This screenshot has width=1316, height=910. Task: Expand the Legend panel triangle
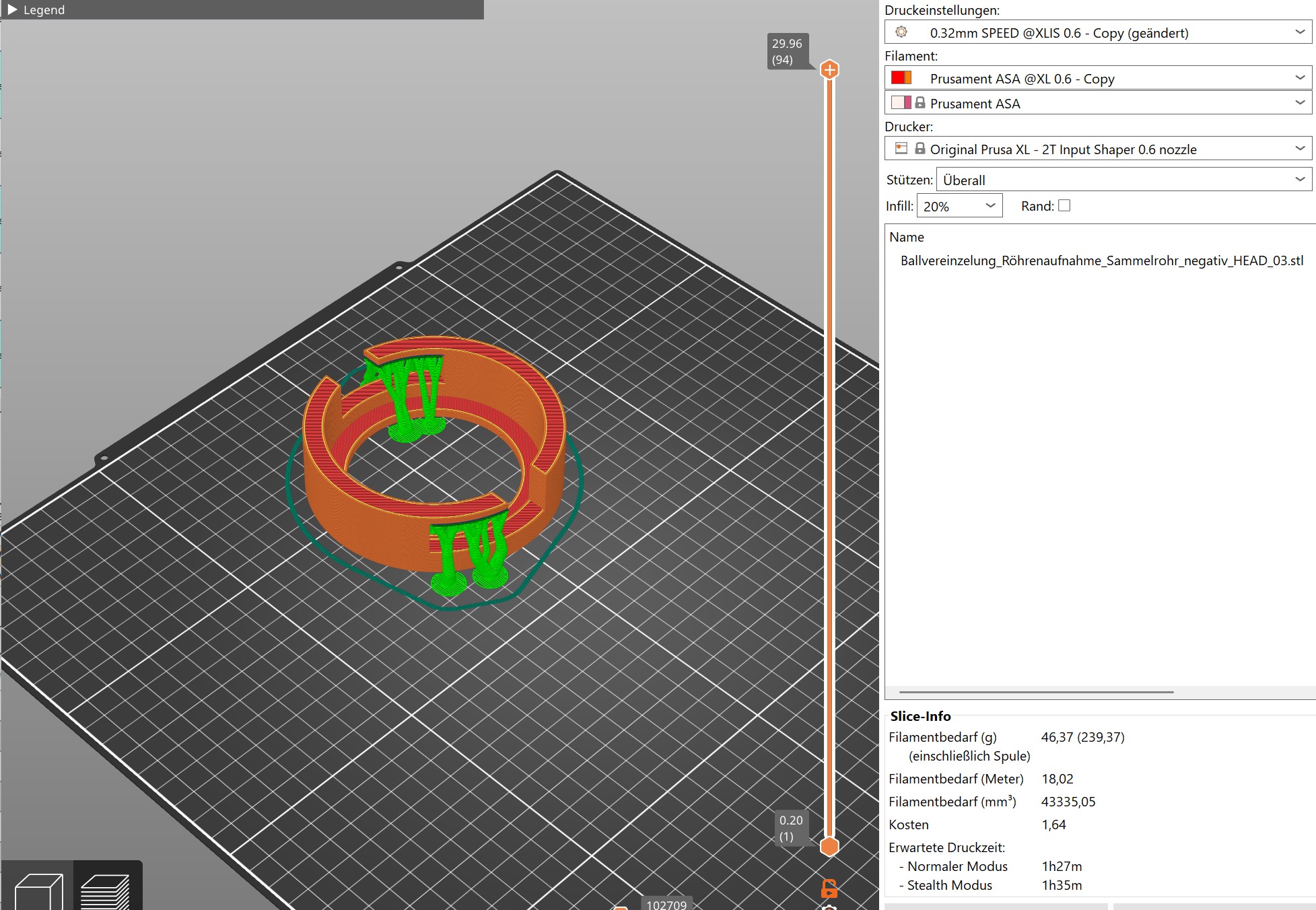coord(12,9)
